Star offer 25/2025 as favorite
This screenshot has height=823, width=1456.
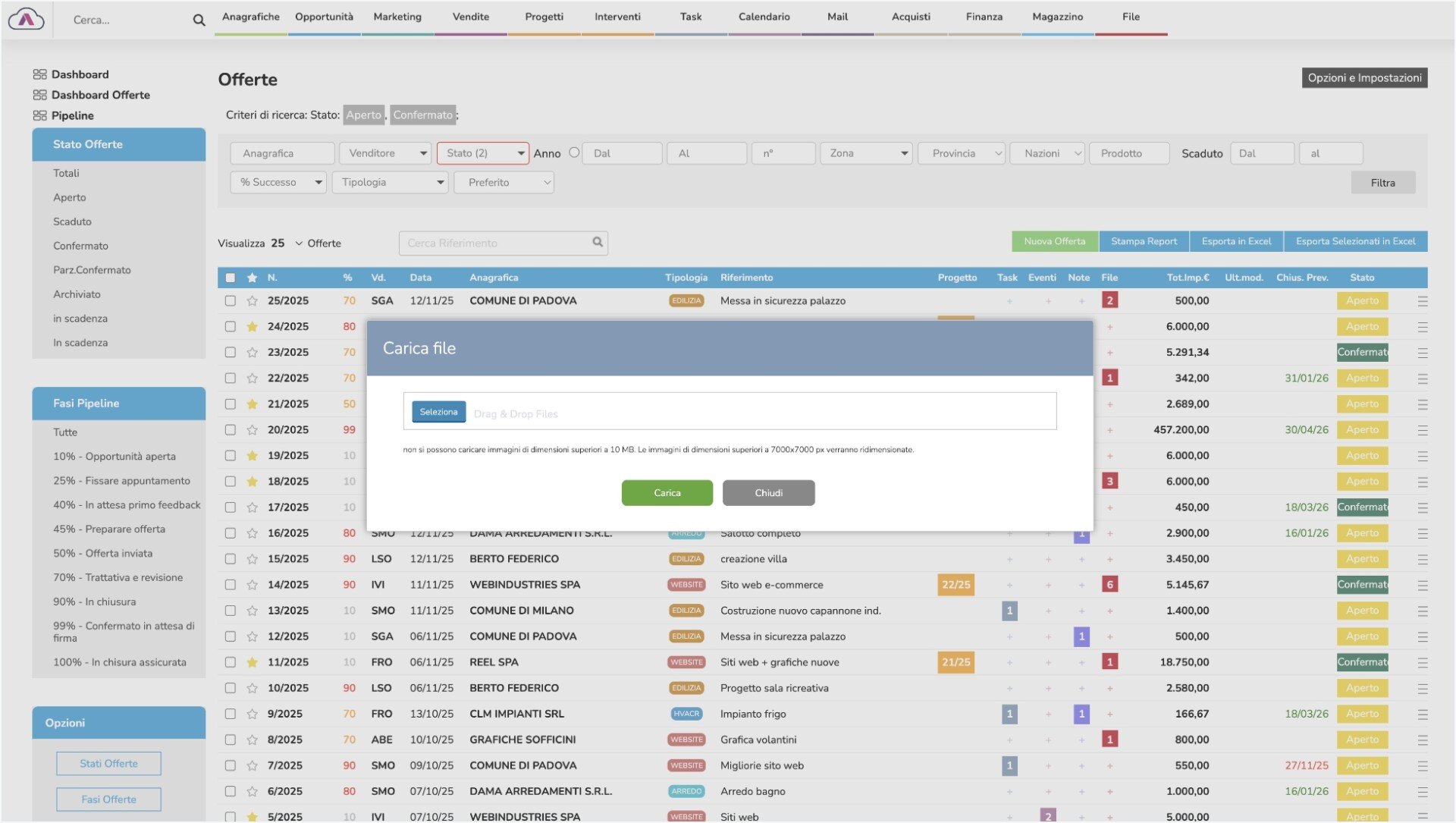(x=253, y=301)
